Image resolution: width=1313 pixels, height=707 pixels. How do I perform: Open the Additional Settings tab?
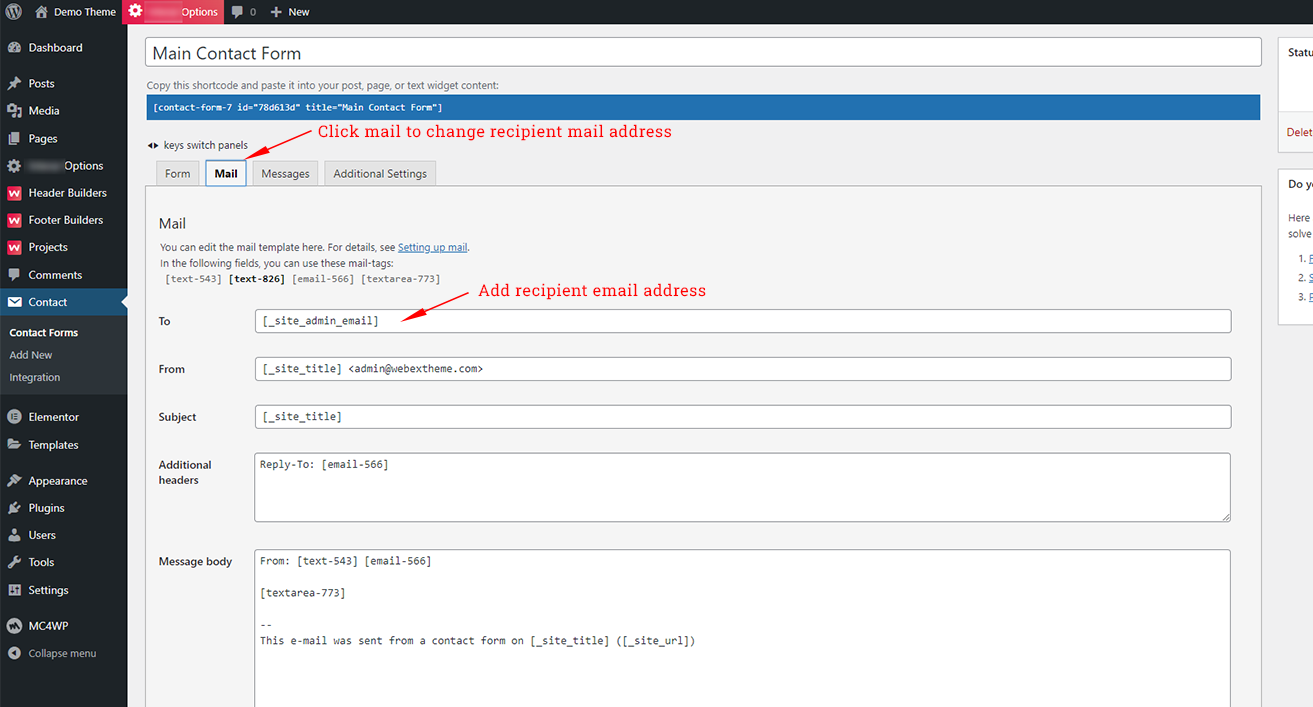coord(379,172)
